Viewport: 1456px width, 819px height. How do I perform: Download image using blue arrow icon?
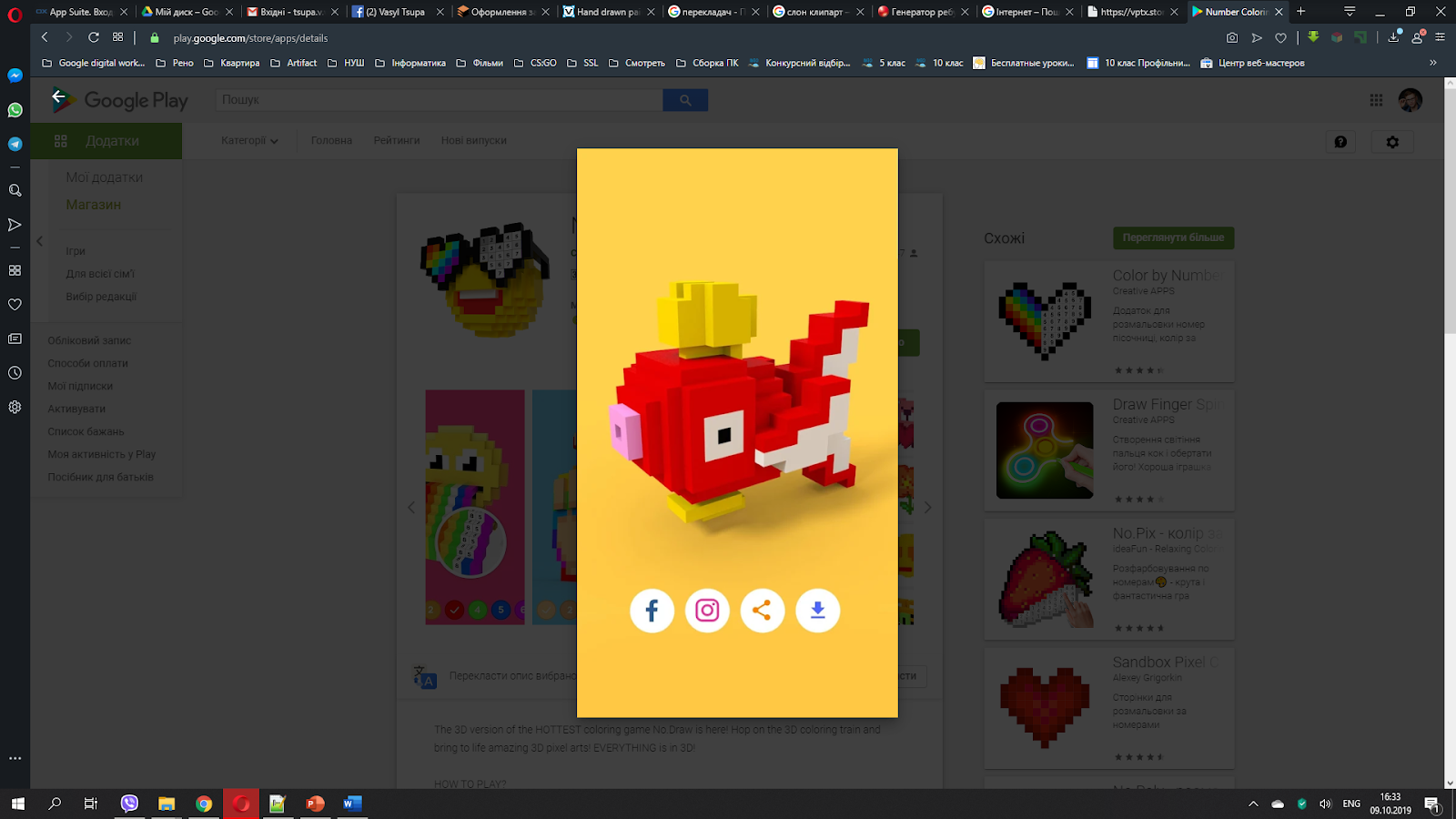point(818,611)
